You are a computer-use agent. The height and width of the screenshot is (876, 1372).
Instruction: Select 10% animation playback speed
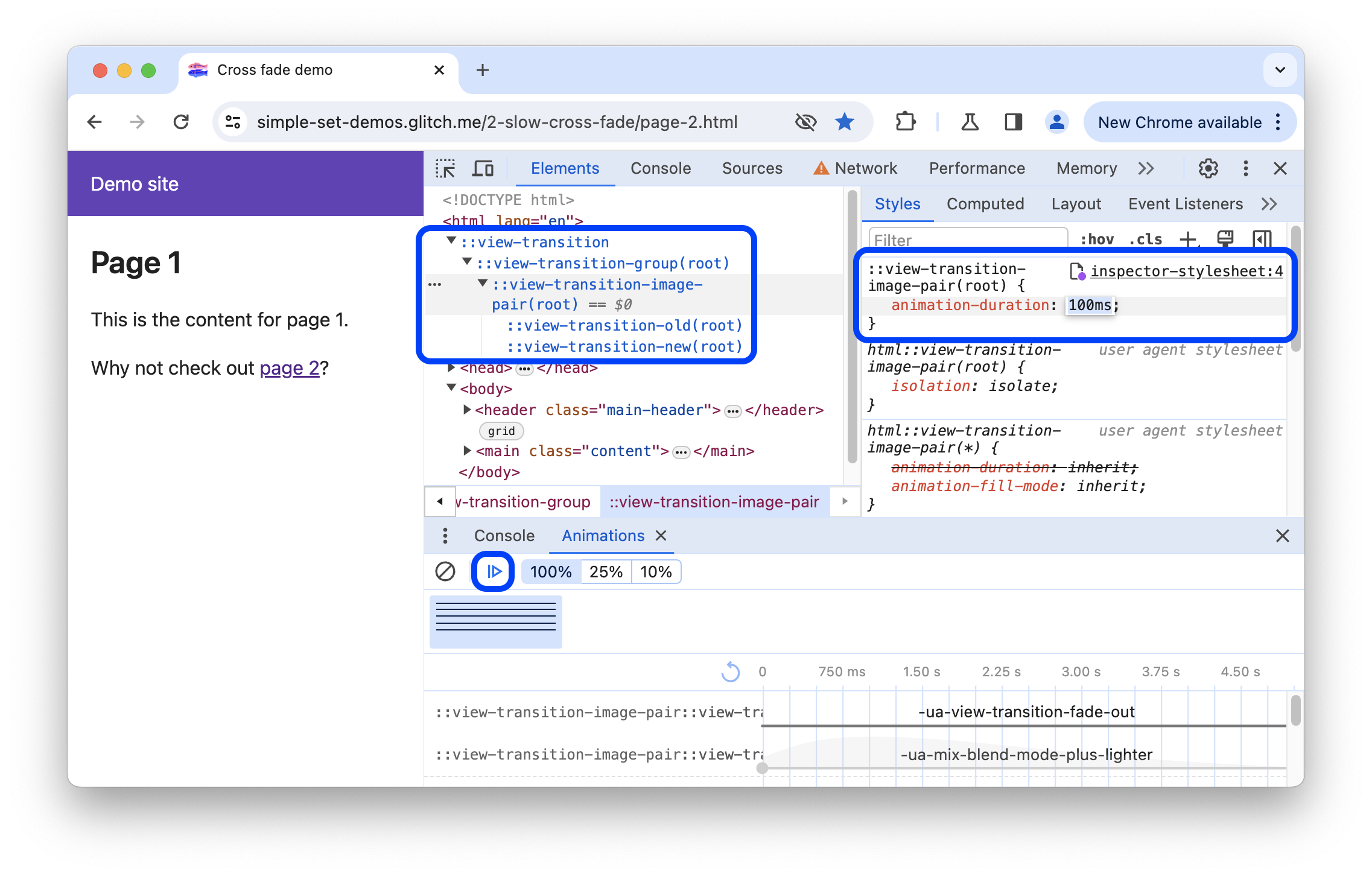coord(656,572)
